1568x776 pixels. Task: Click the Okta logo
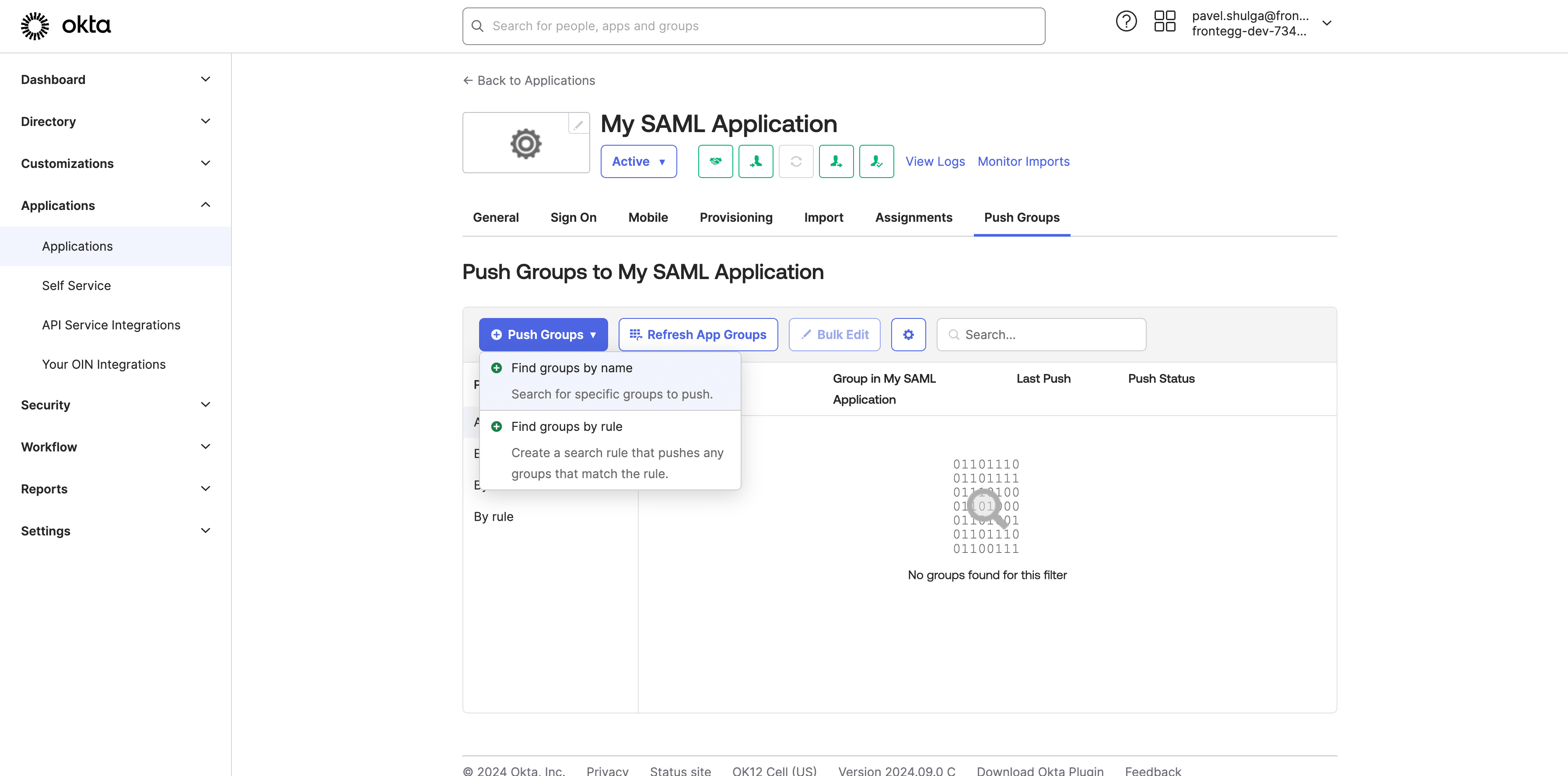pos(66,25)
